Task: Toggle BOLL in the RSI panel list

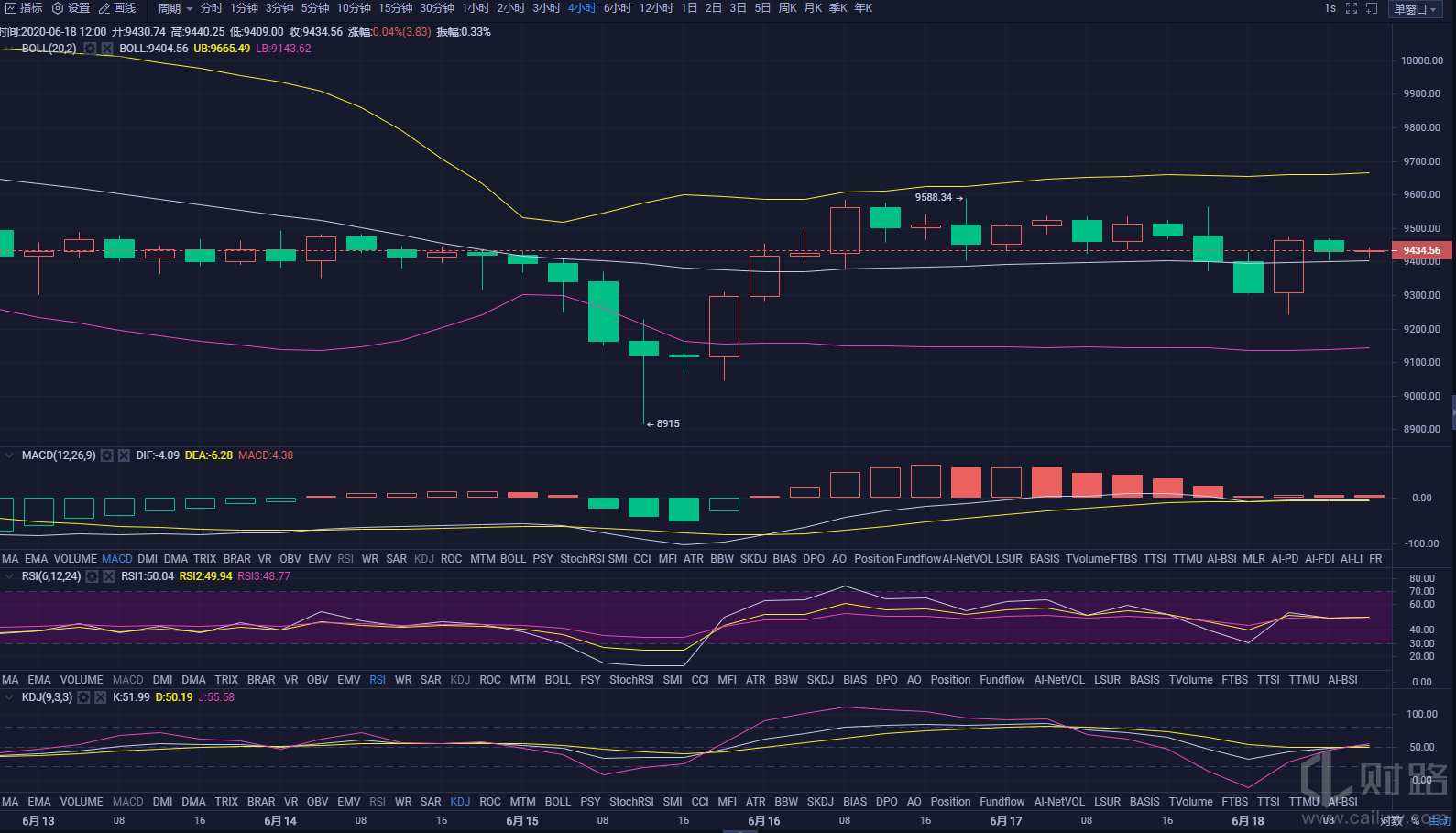Action: (557, 680)
